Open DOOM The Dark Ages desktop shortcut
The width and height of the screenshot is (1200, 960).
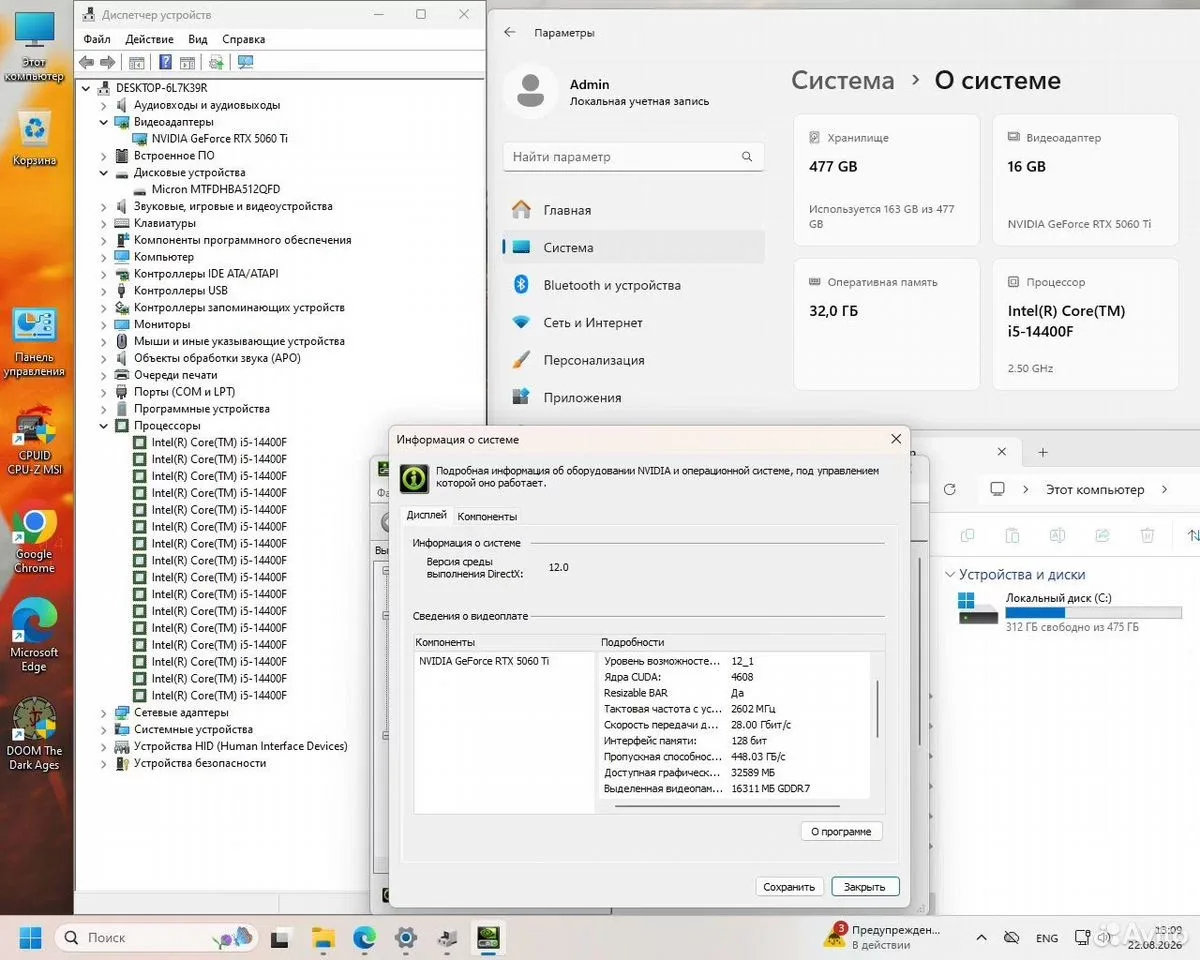point(34,733)
